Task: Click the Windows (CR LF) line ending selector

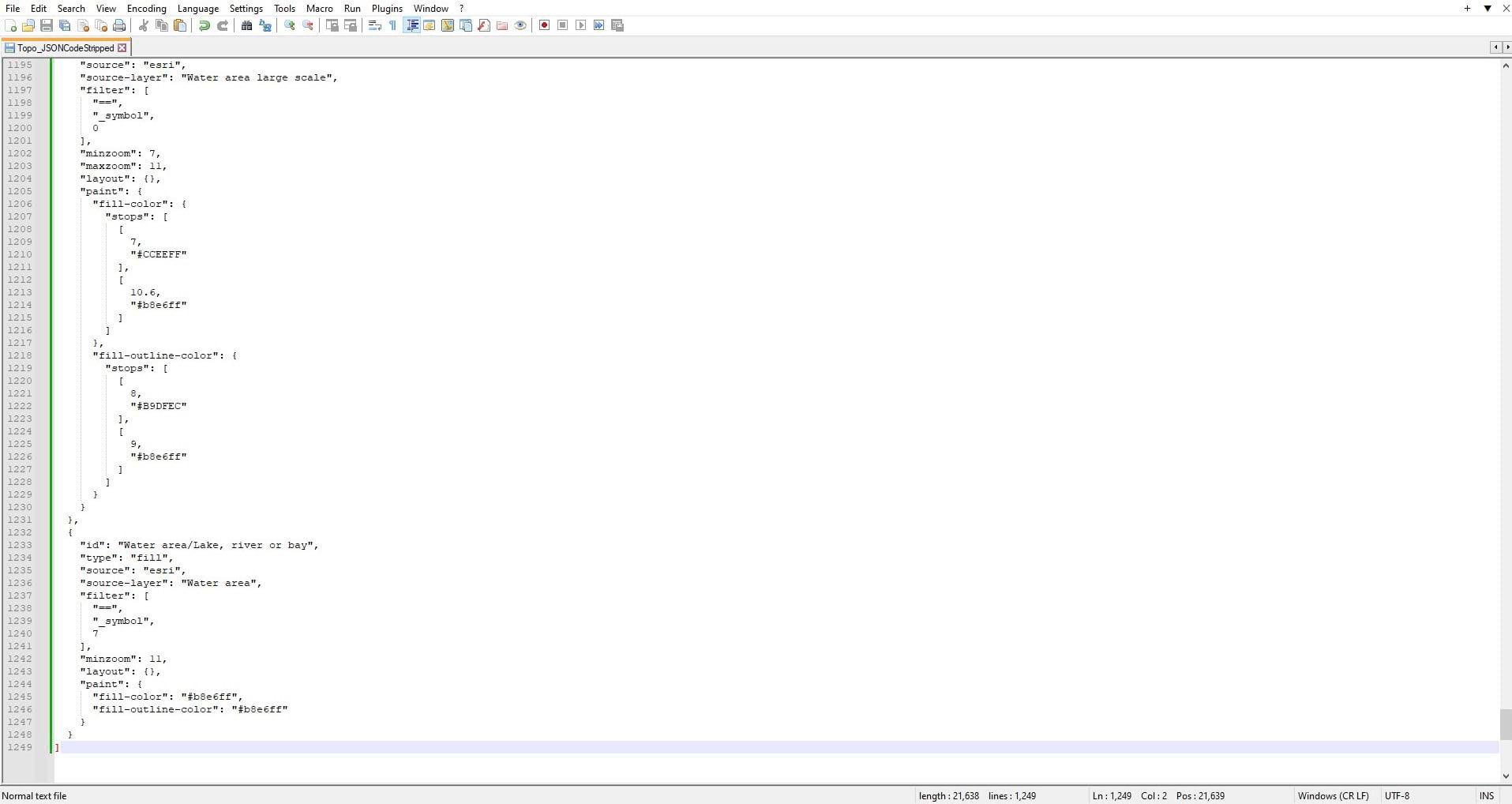Action: (1333, 795)
